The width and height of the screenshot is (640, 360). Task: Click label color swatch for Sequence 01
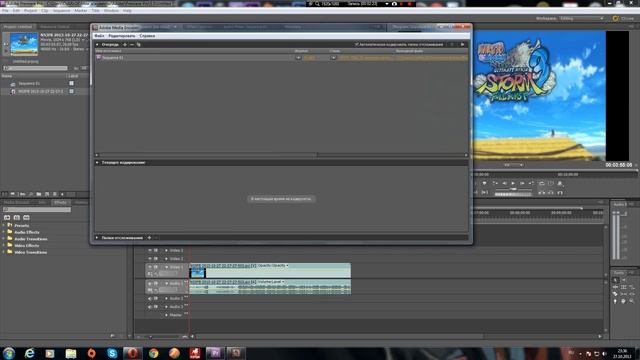pos(71,83)
